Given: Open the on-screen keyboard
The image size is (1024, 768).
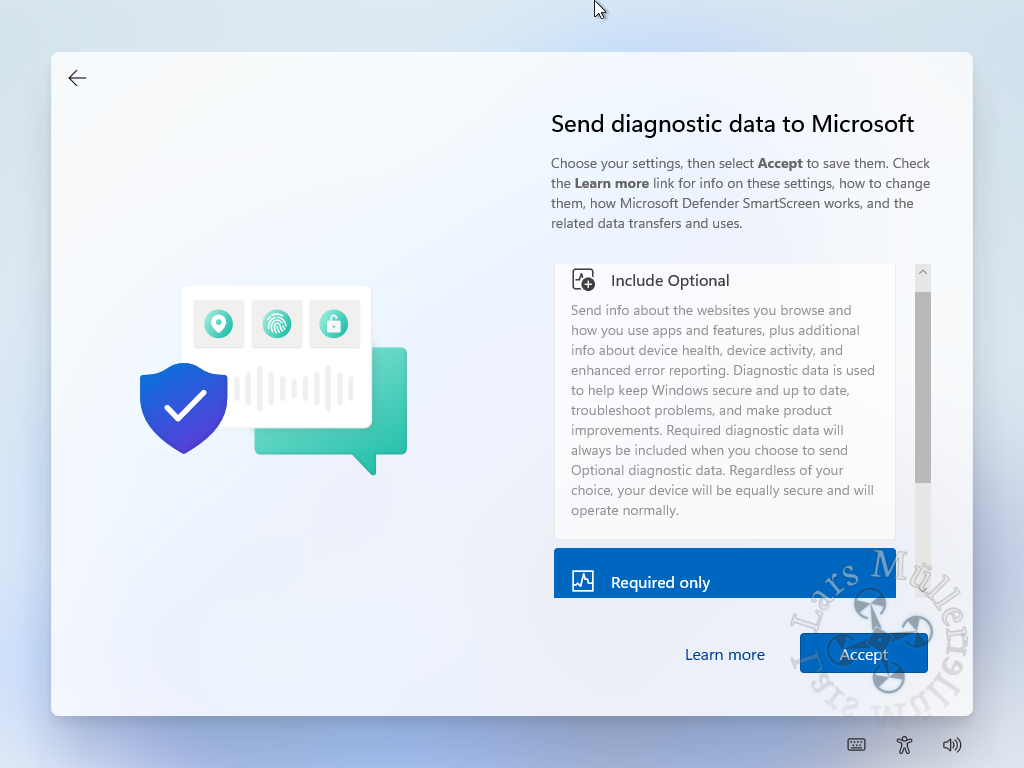Looking at the screenshot, I should coord(856,744).
